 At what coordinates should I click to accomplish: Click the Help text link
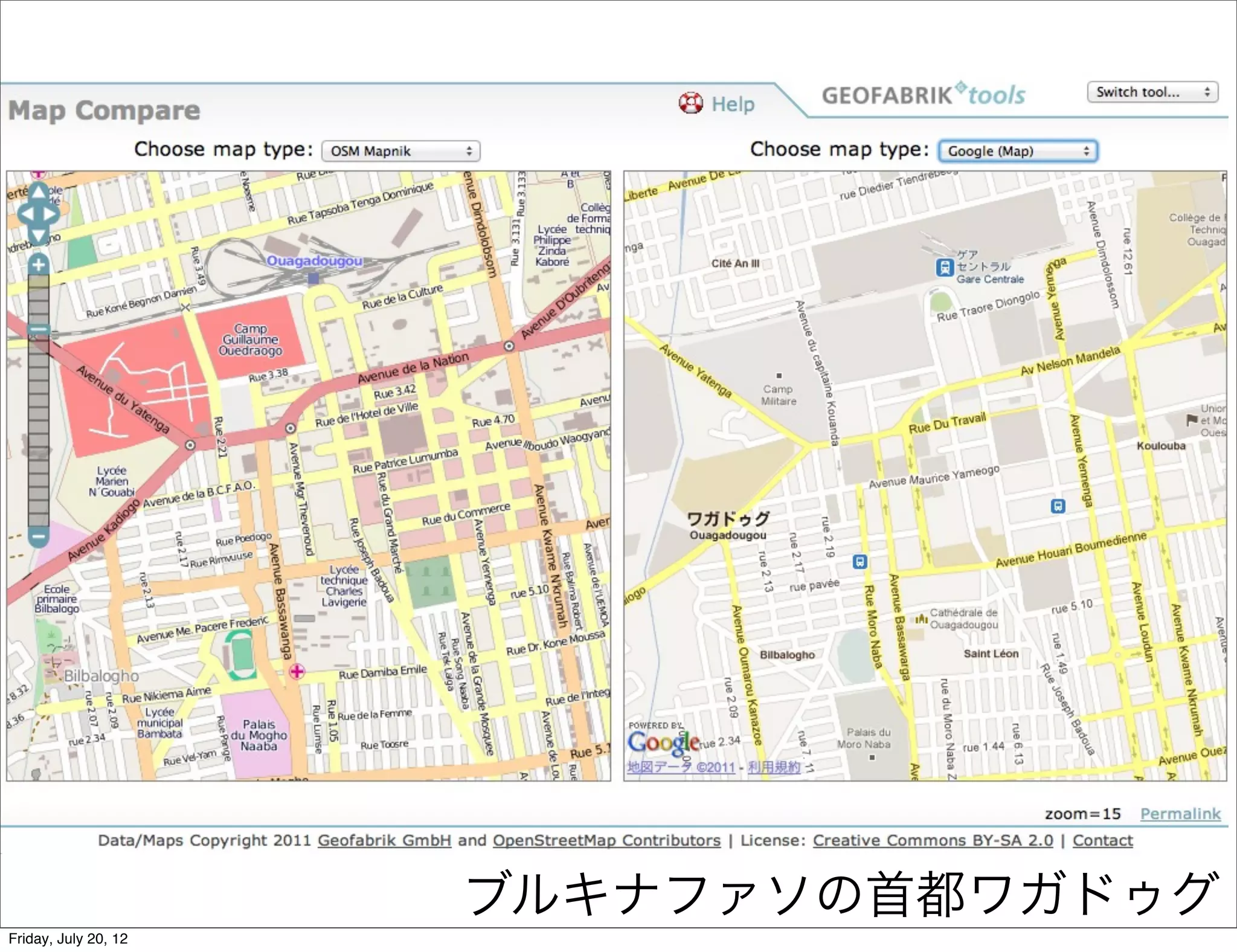pos(733,104)
